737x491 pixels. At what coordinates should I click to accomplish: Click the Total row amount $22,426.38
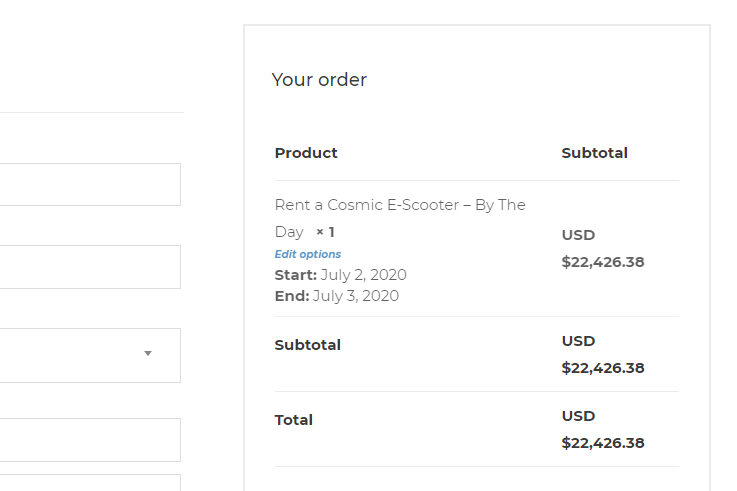(x=602, y=442)
